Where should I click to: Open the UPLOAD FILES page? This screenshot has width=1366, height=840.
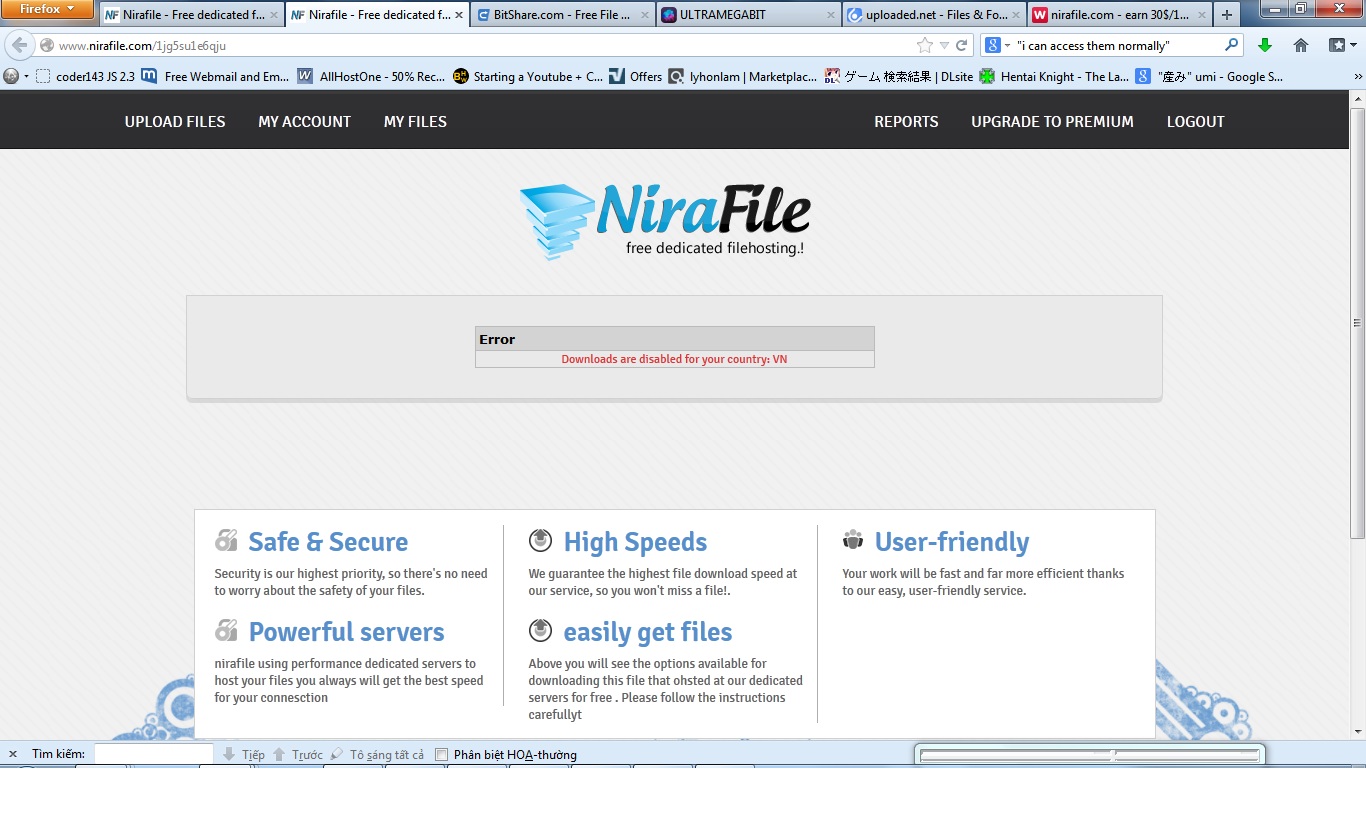click(x=175, y=122)
